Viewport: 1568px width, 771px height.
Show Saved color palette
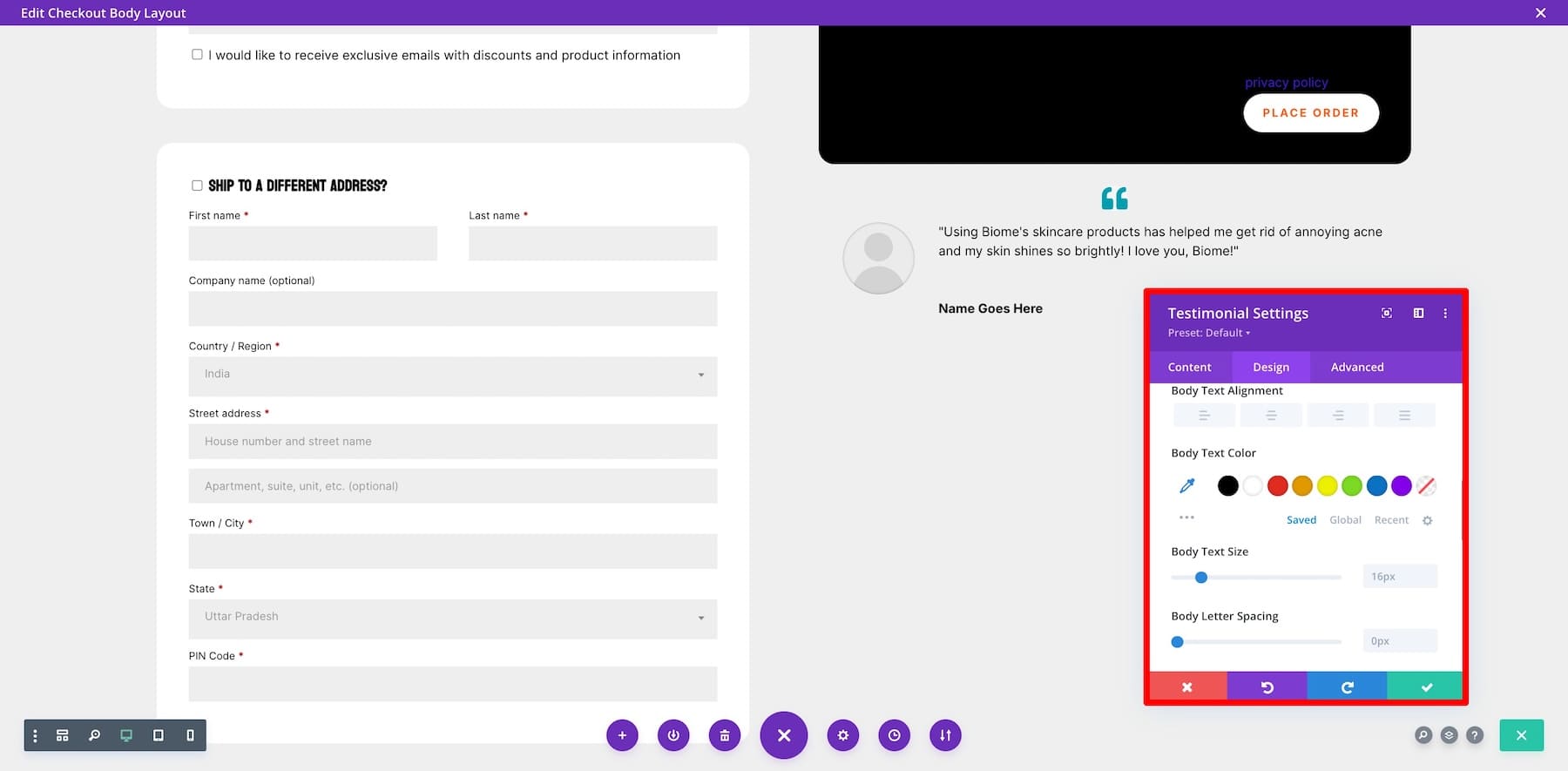(1301, 520)
